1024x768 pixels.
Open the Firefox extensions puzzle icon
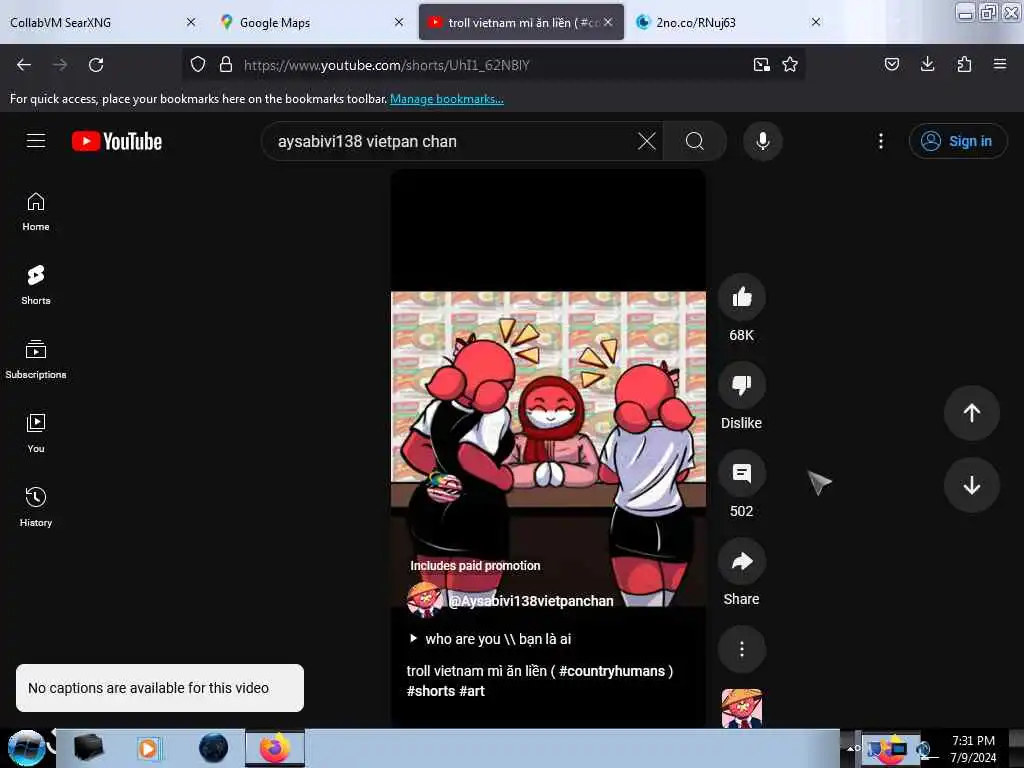pyautogui.click(x=964, y=65)
